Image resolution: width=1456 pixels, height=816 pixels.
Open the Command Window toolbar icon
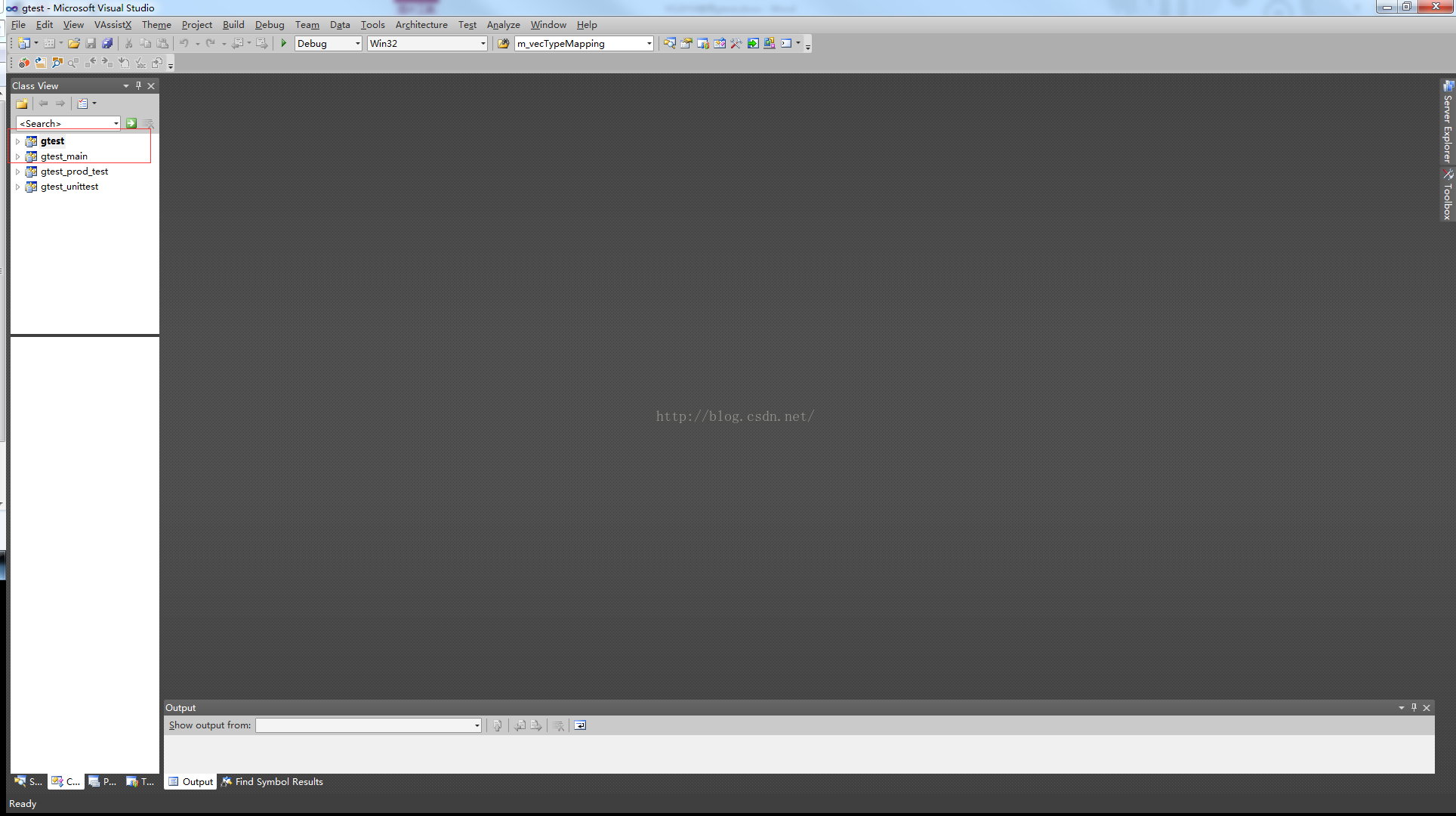(x=786, y=44)
